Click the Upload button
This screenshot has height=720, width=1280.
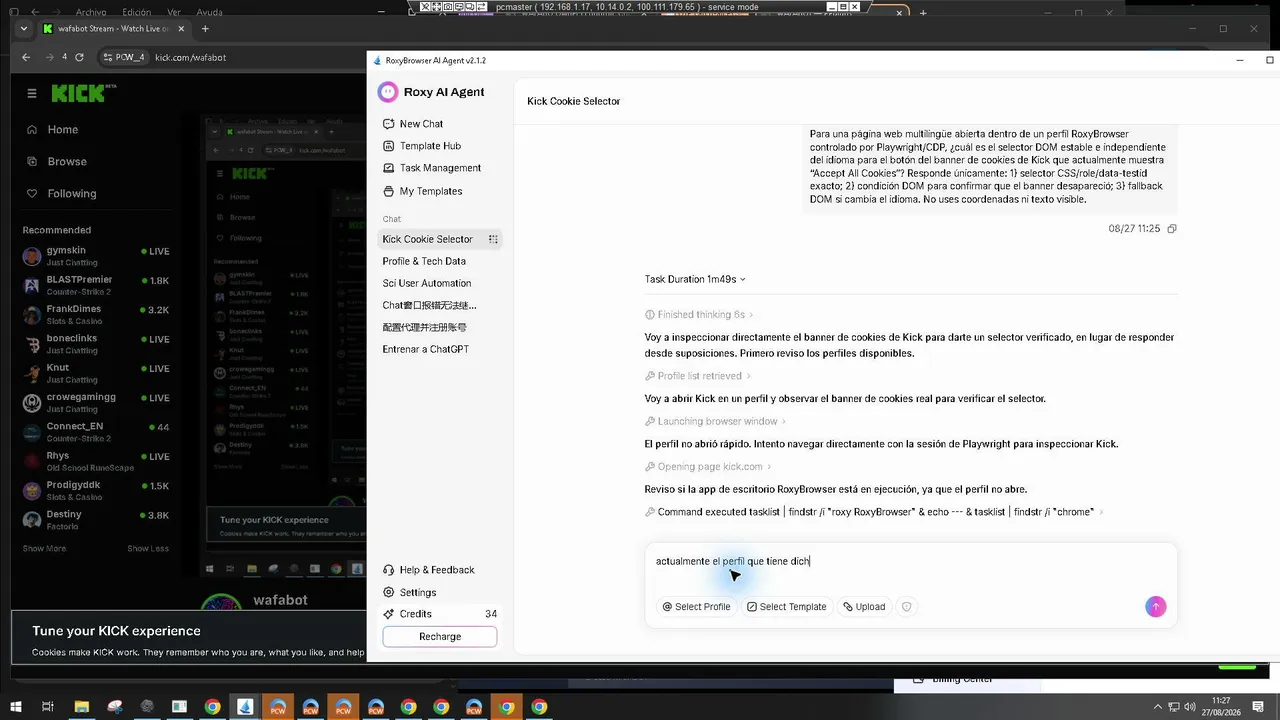[864, 606]
